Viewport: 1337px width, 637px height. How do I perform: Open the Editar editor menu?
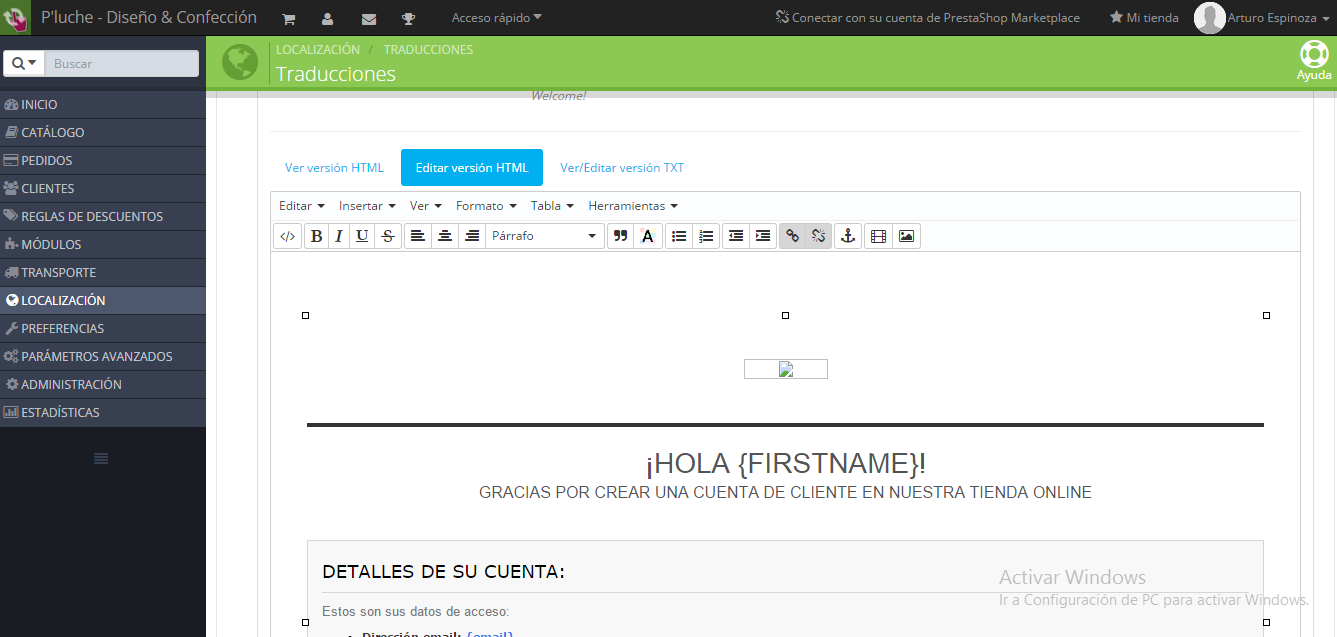(302, 206)
